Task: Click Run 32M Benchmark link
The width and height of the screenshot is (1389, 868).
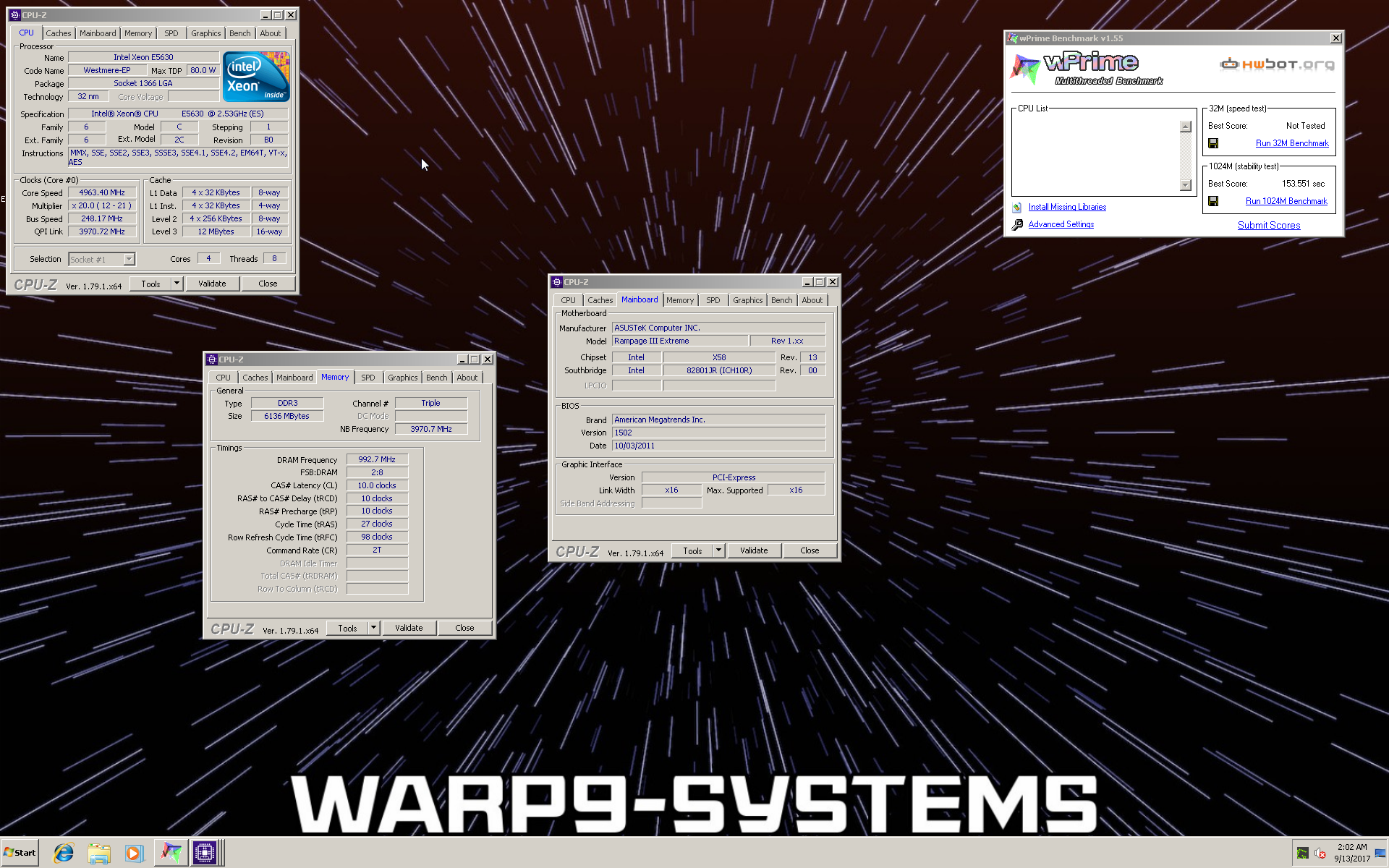Action: pyautogui.click(x=1292, y=143)
